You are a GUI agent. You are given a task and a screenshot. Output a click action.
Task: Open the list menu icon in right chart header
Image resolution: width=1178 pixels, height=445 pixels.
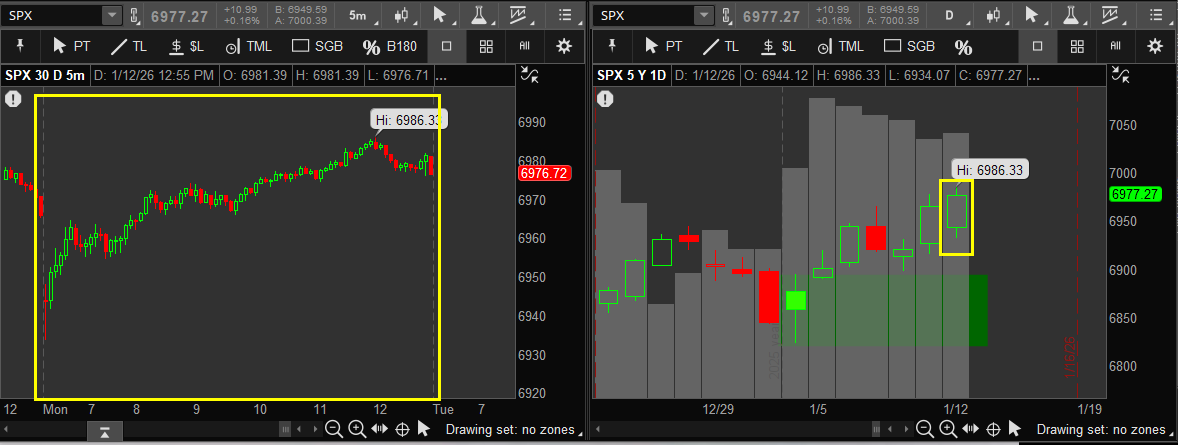[x=1153, y=16]
